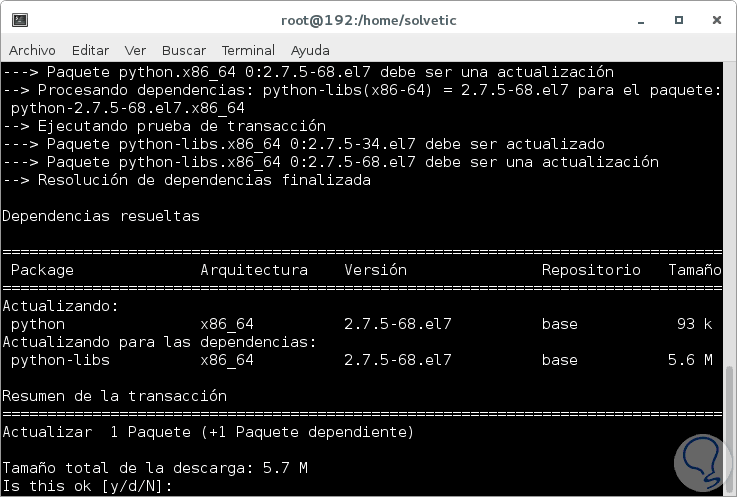The height and width of the screenshot is (497, 737).
Task: Click 'base' repository in python-libs row
Action: (559, 360)
